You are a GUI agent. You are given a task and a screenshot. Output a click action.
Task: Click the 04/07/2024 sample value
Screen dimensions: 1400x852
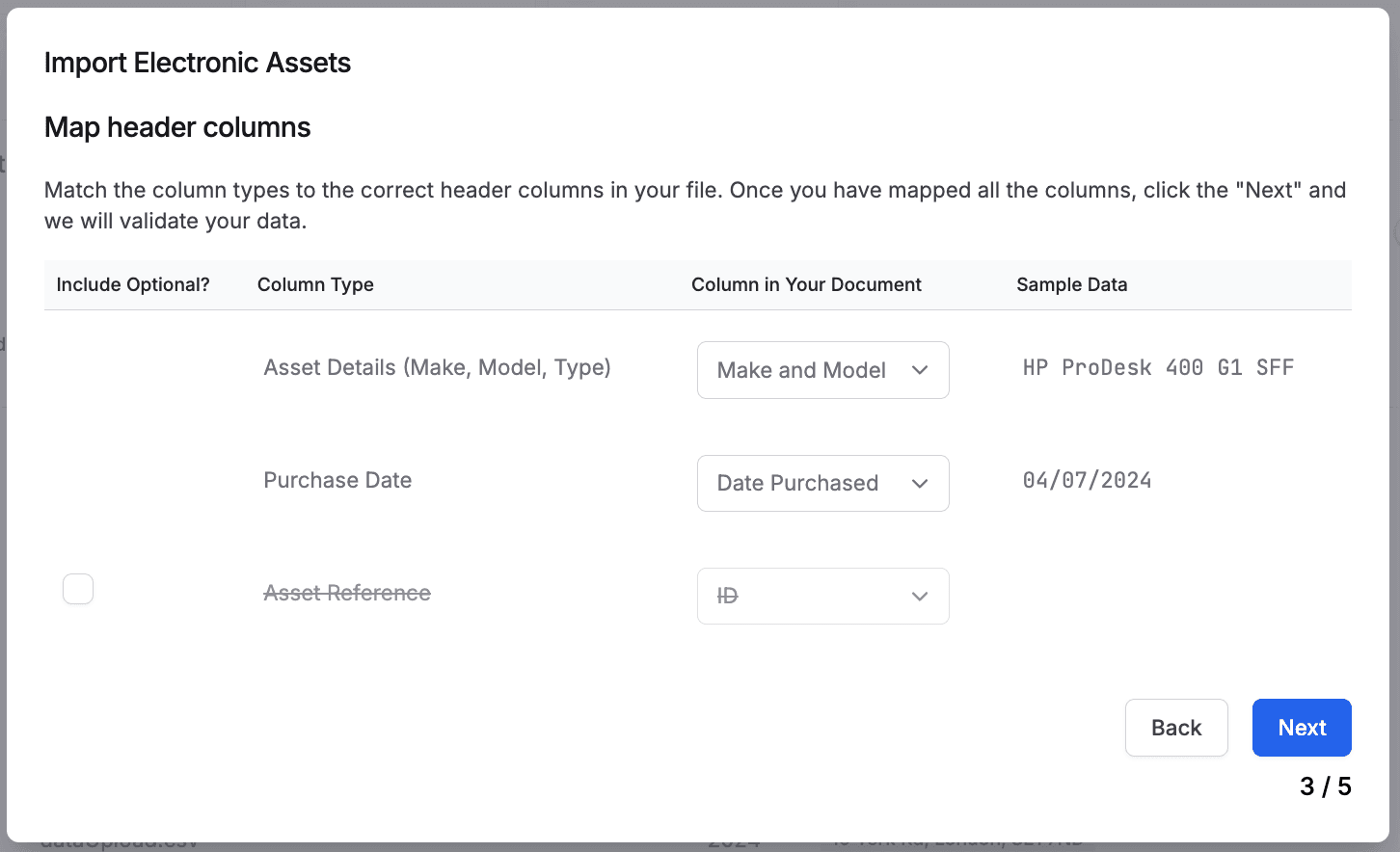1087,480
